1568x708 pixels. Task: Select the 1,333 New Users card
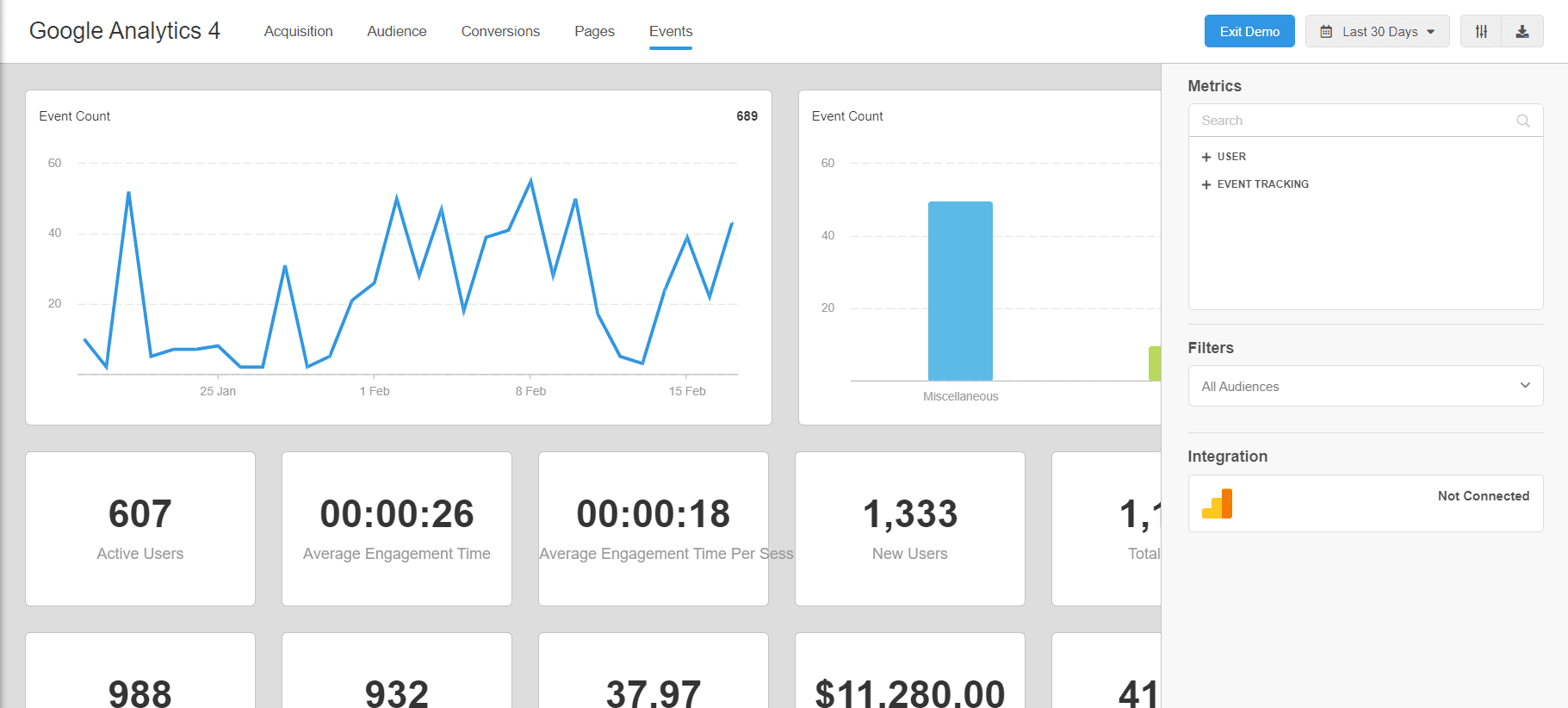click(x=910, y=529)
